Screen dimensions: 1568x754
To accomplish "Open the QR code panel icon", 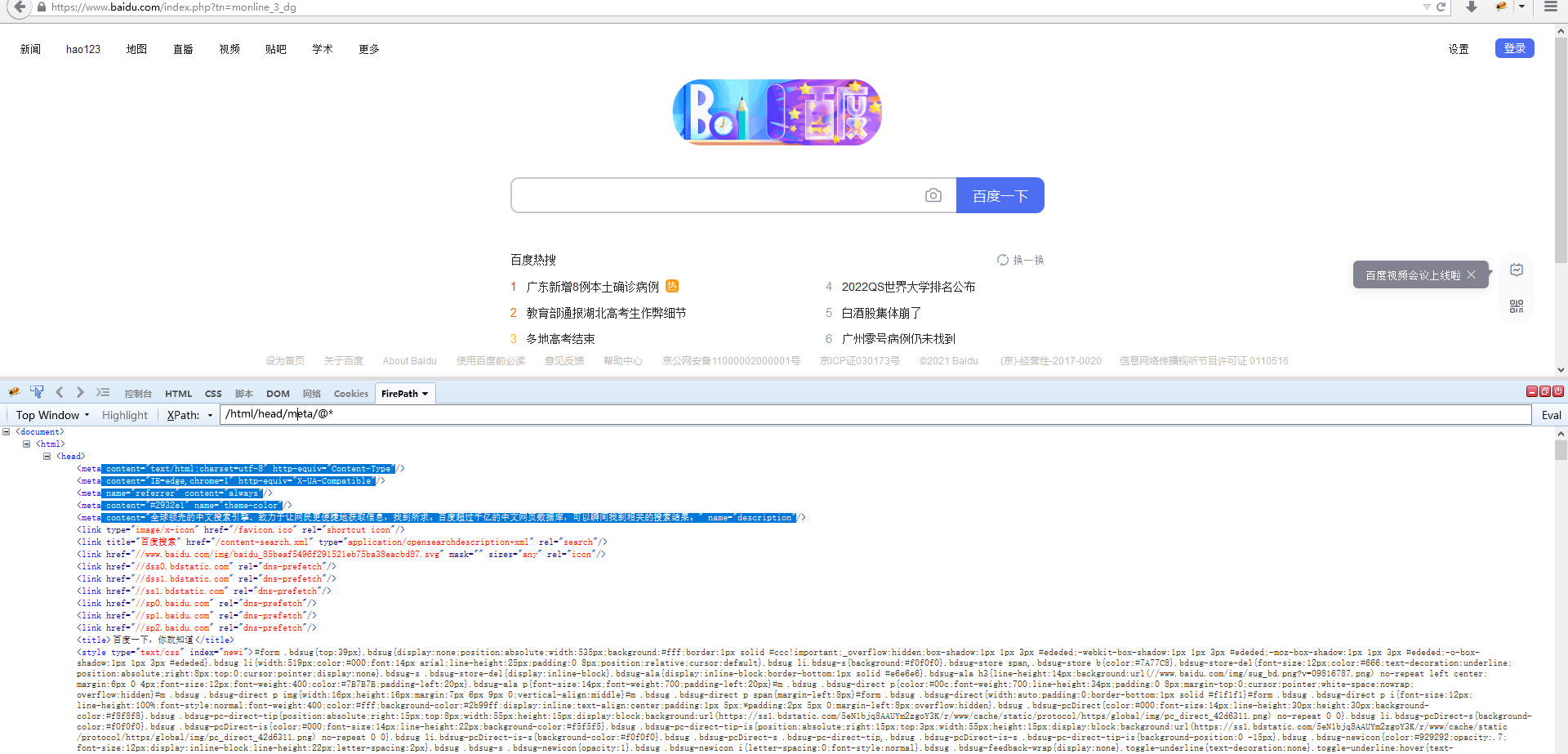I will click(x=1517, y=306).
